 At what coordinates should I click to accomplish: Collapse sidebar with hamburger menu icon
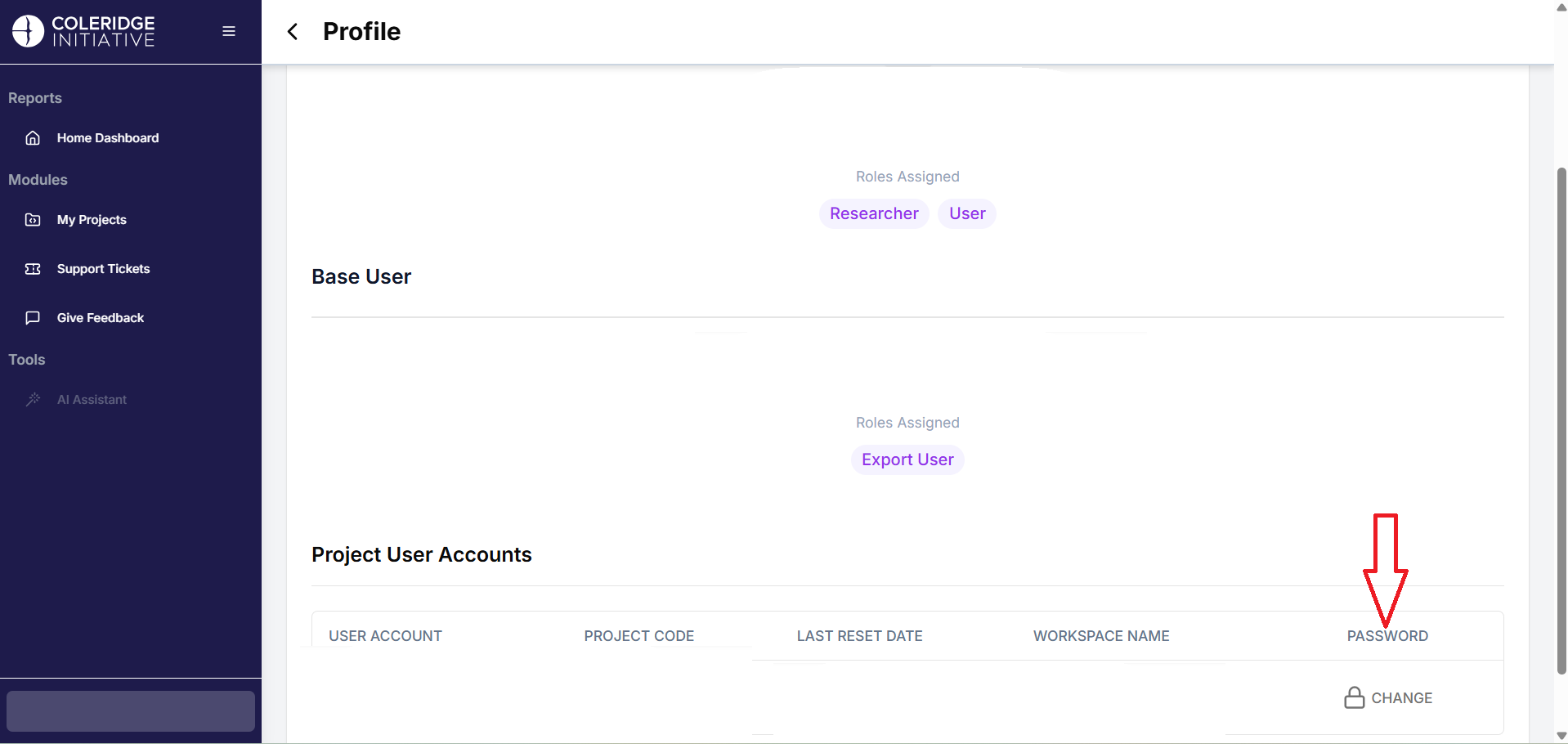tap(229, 31)
